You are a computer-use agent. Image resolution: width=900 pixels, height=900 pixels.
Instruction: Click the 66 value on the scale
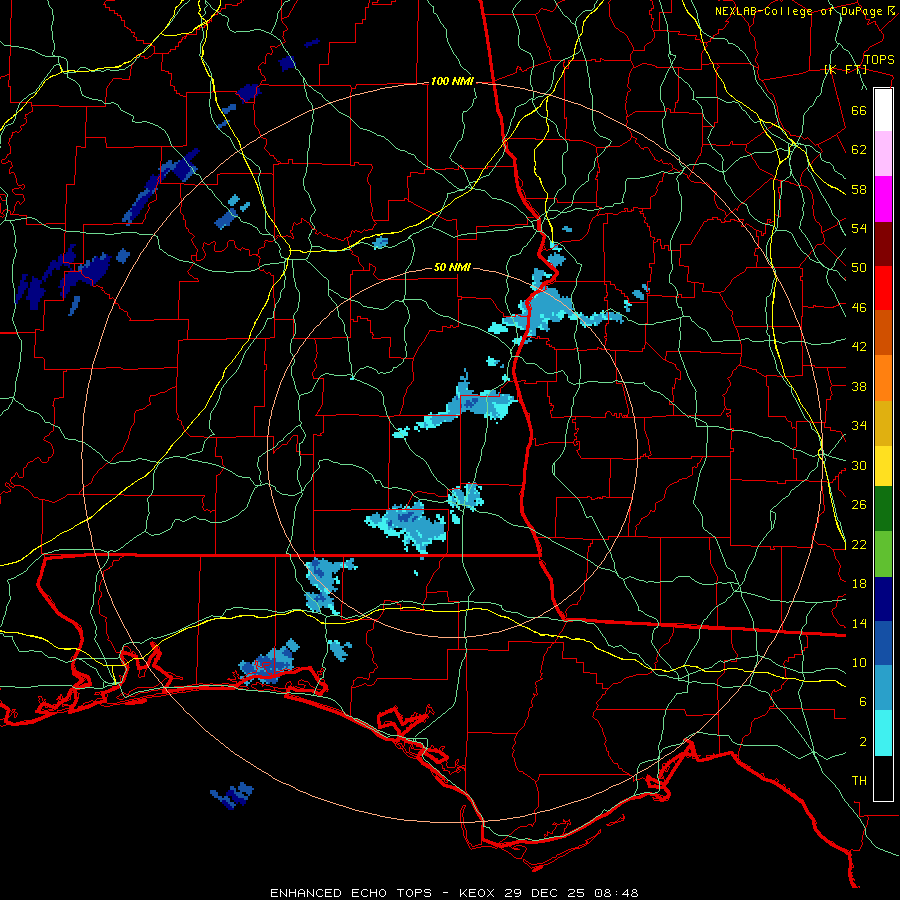click(x=859, y=110)
